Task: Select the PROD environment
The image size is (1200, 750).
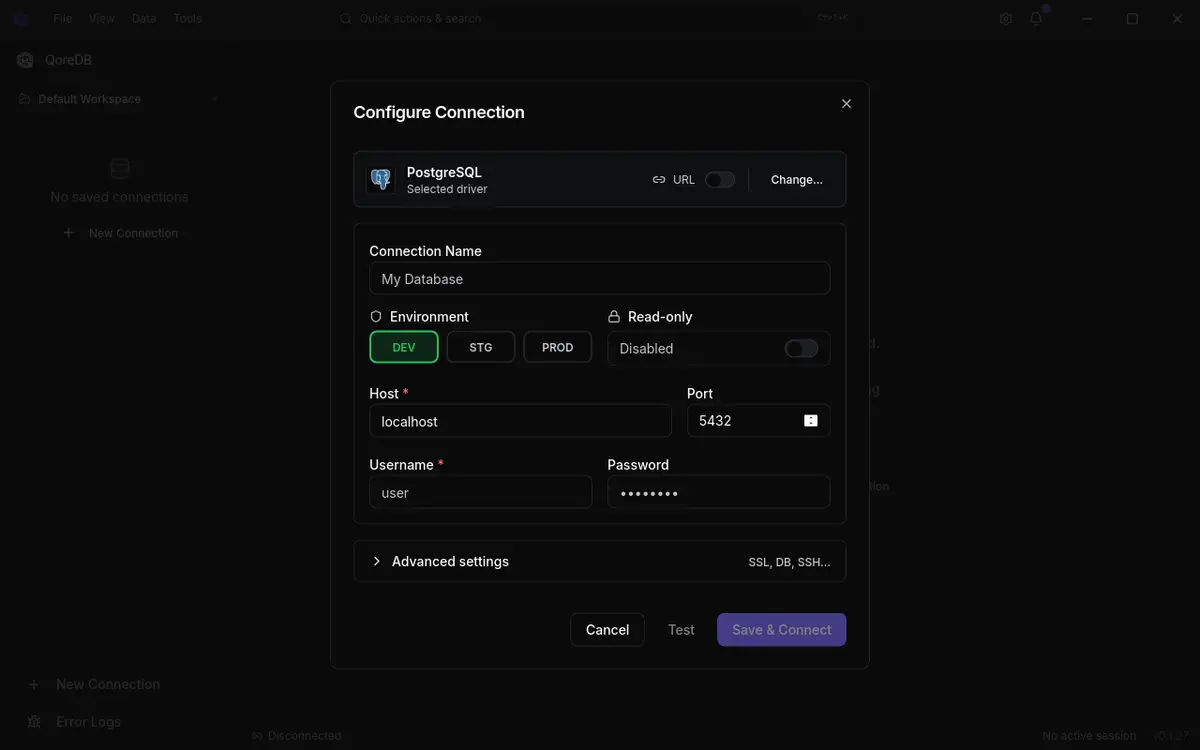Action: click(558, 348)
